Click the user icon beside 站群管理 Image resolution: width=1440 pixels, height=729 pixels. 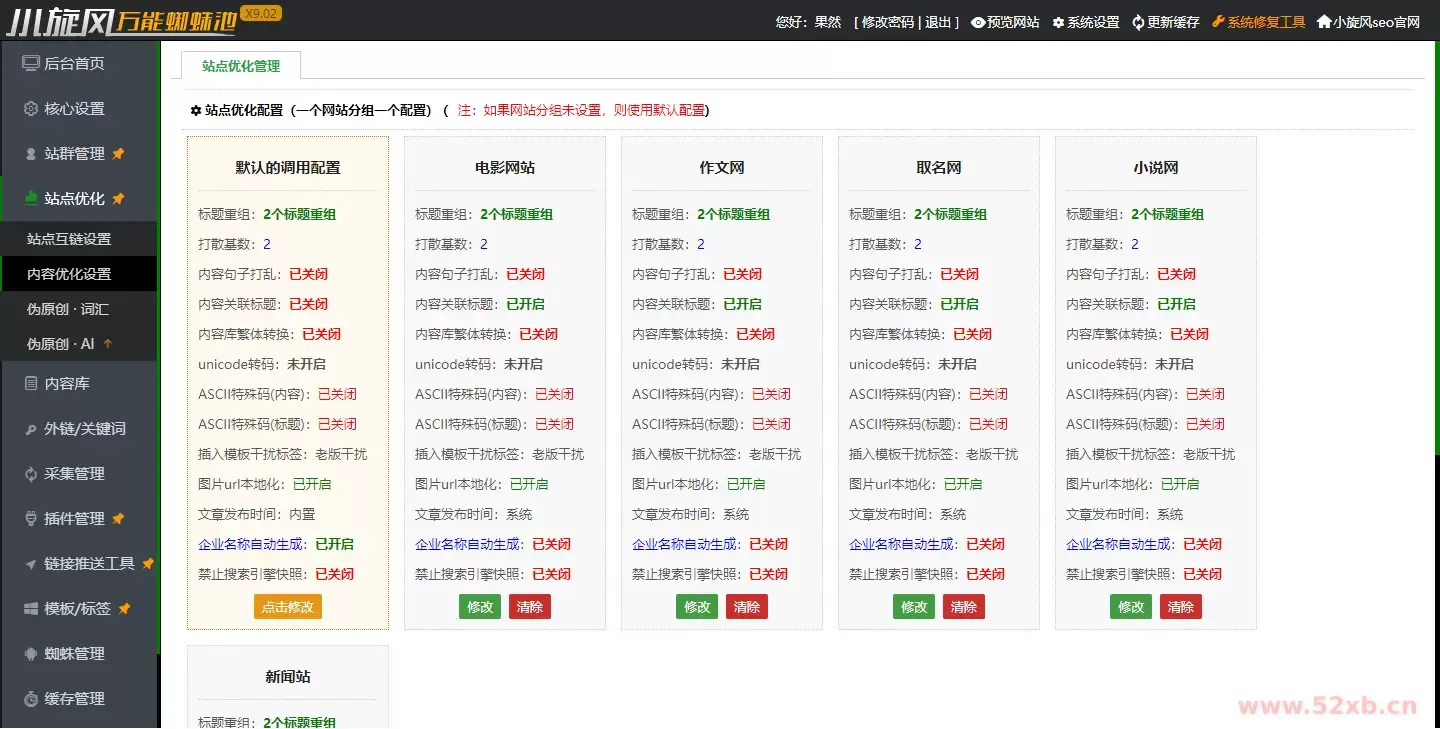(31, 154)
